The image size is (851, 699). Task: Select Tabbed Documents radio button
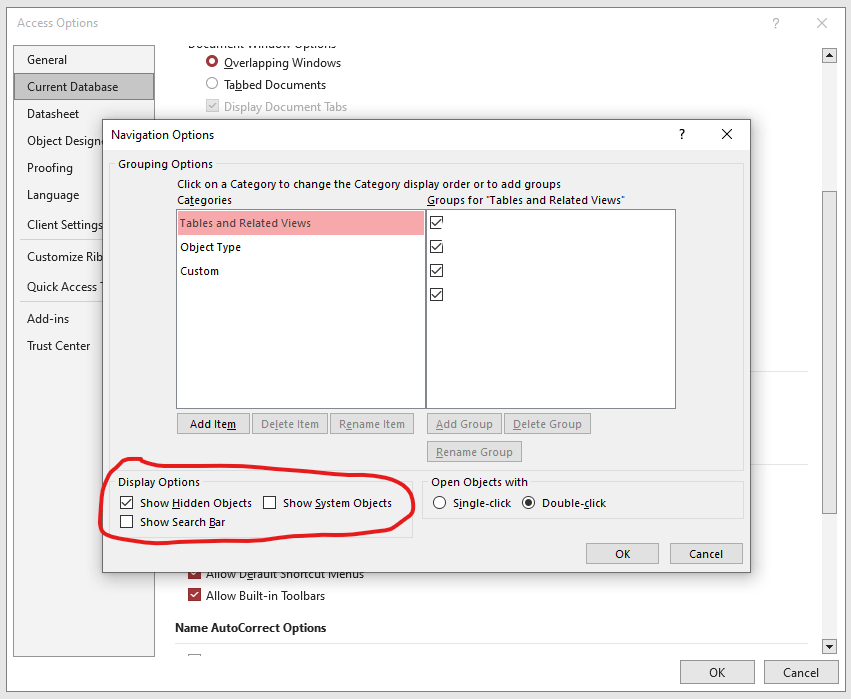pos(212,84)
